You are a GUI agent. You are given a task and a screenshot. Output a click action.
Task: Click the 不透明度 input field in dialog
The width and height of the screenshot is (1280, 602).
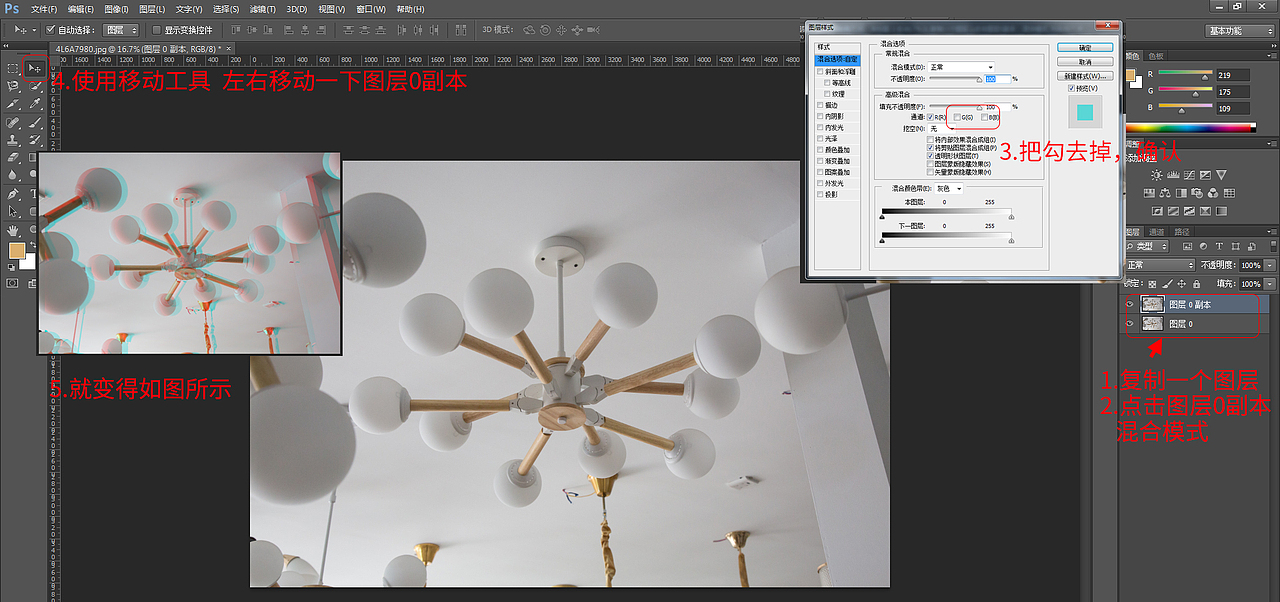997,79
